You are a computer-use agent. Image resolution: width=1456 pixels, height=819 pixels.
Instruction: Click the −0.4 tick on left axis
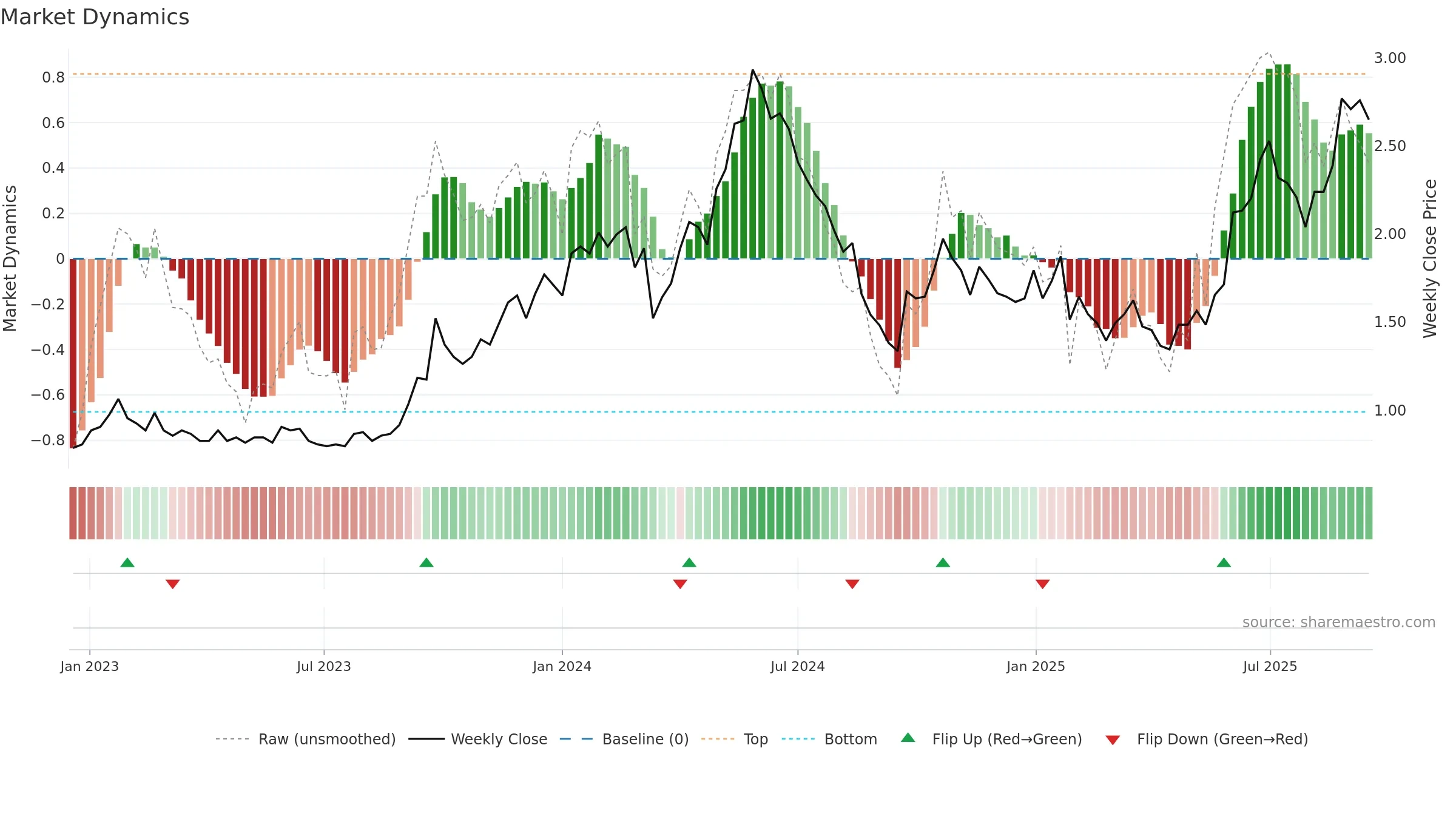pyautogui.click(x=48, y=349)
